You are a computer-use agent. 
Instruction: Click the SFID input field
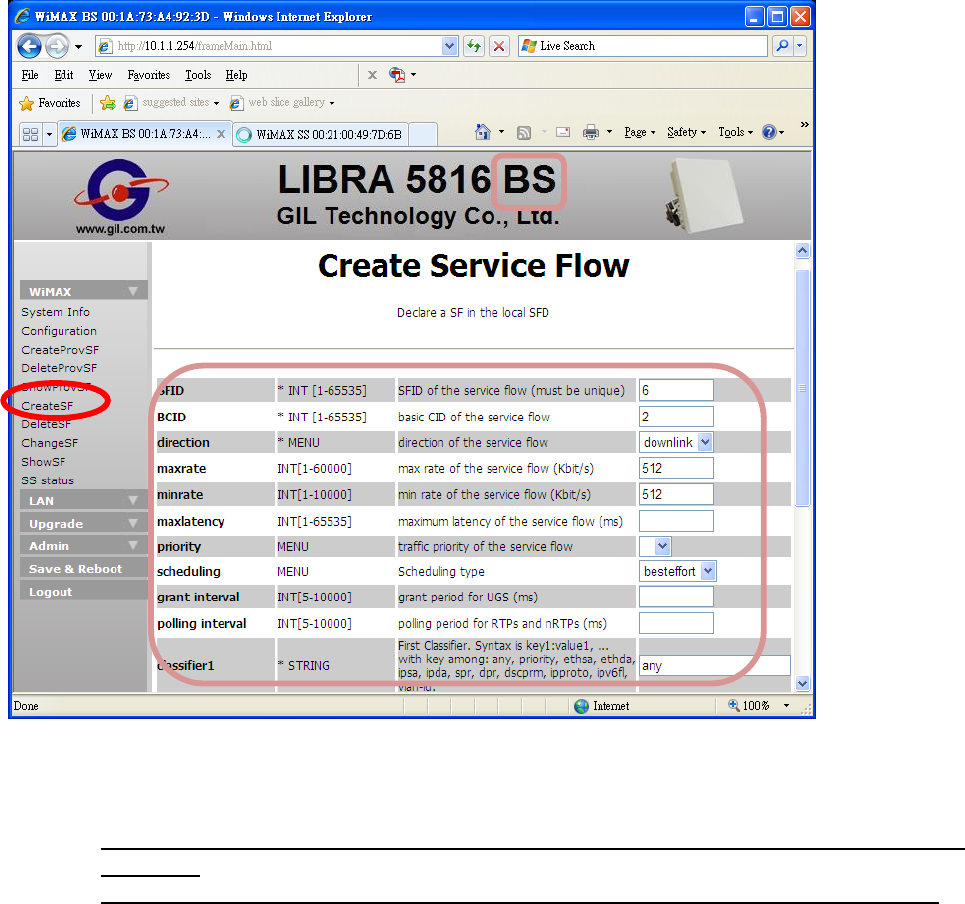coord(676,390)
